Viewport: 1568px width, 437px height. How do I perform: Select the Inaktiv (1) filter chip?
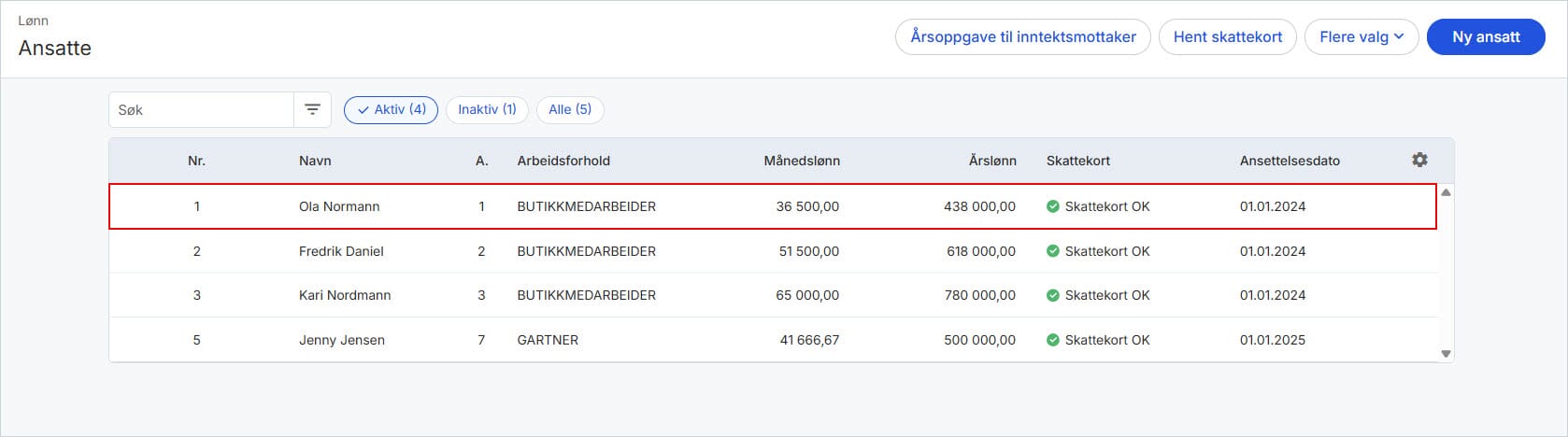coord(487,109)
